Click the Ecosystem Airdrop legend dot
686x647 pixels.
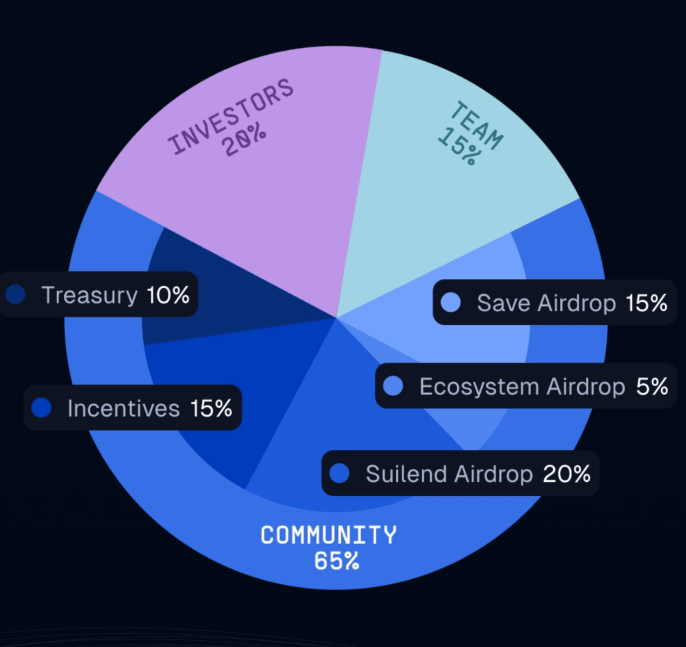click(393, 386)
